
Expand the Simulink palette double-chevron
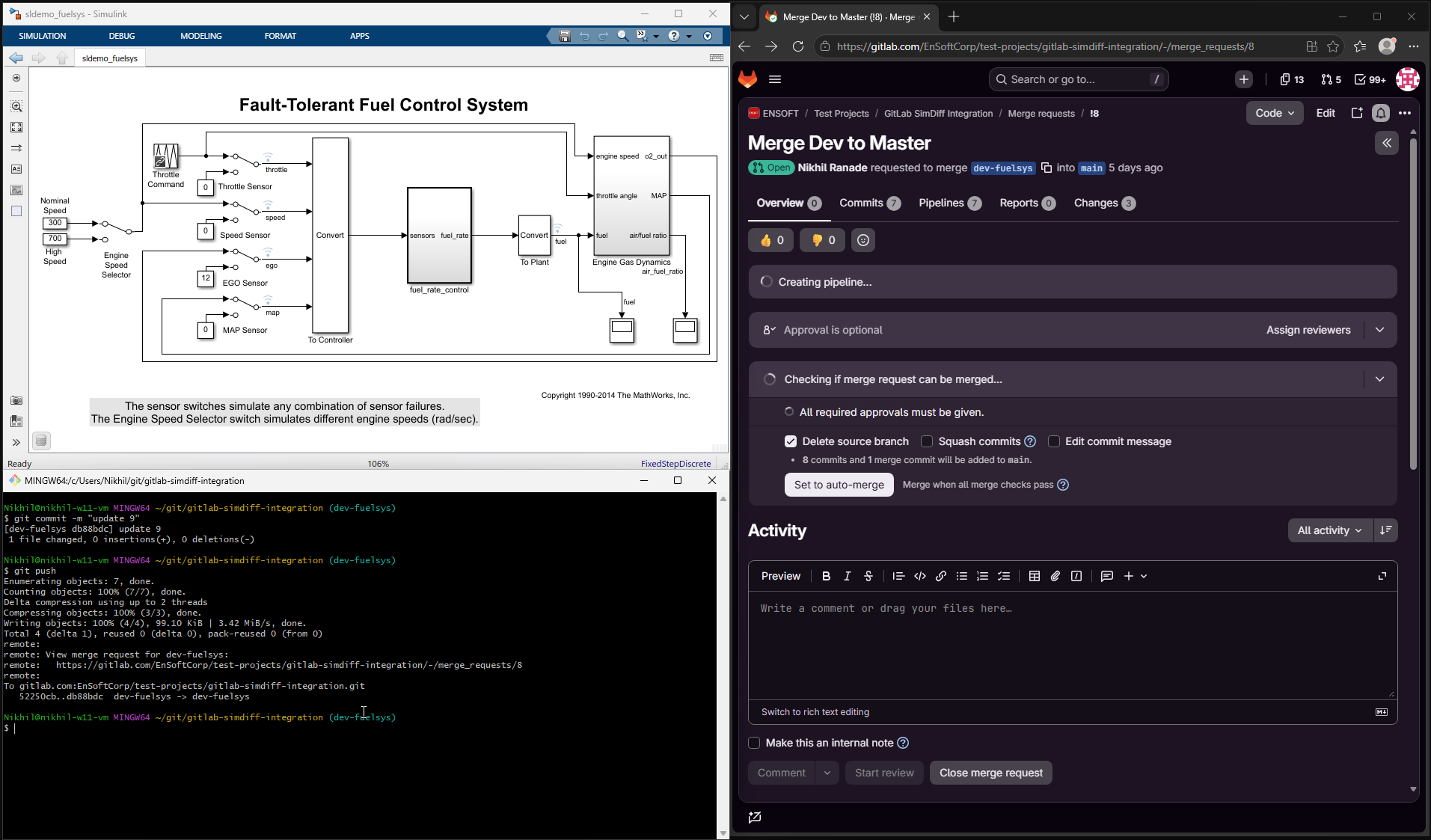(16, 442)
